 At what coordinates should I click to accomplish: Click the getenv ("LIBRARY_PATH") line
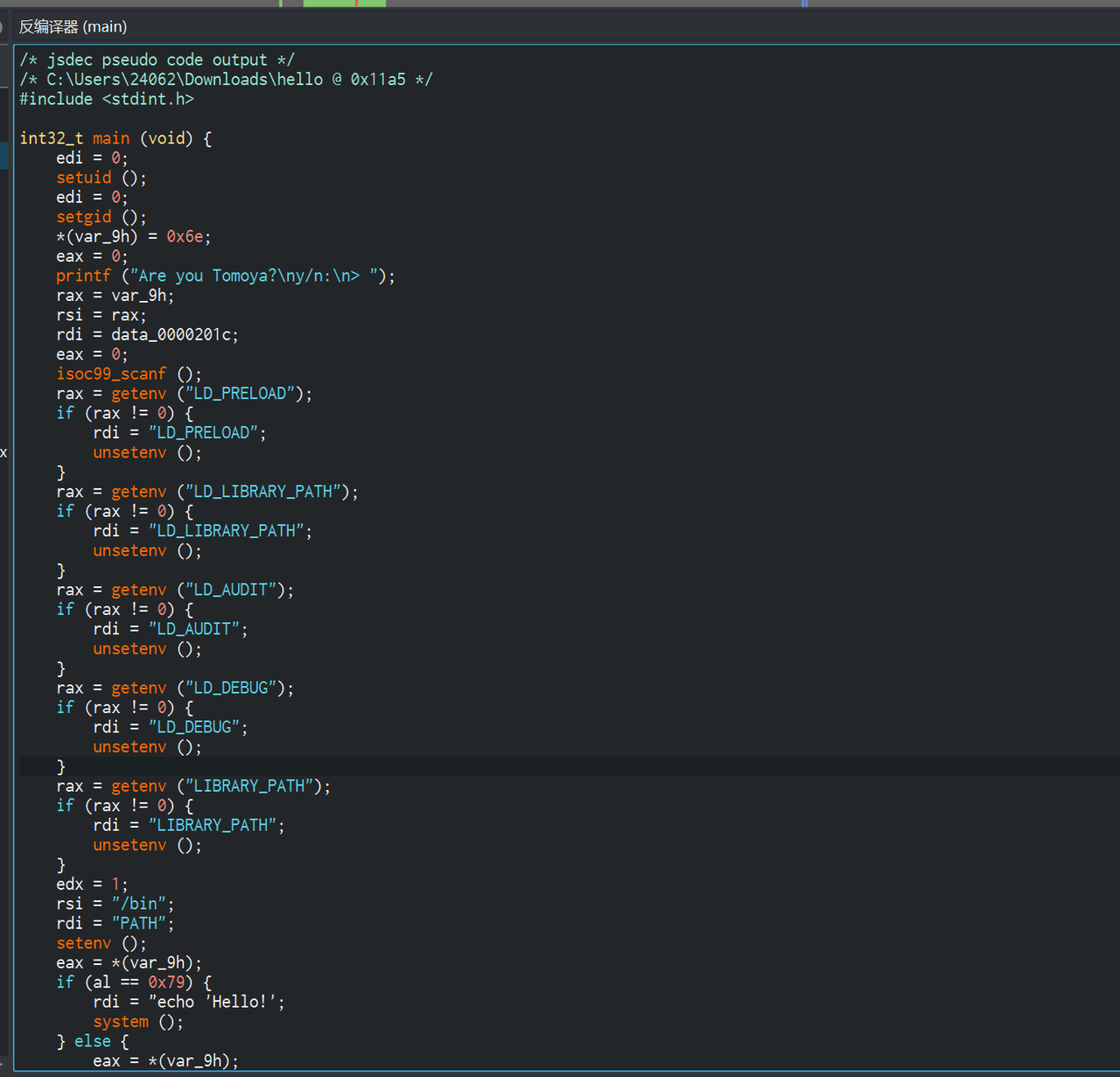[193, 786]
